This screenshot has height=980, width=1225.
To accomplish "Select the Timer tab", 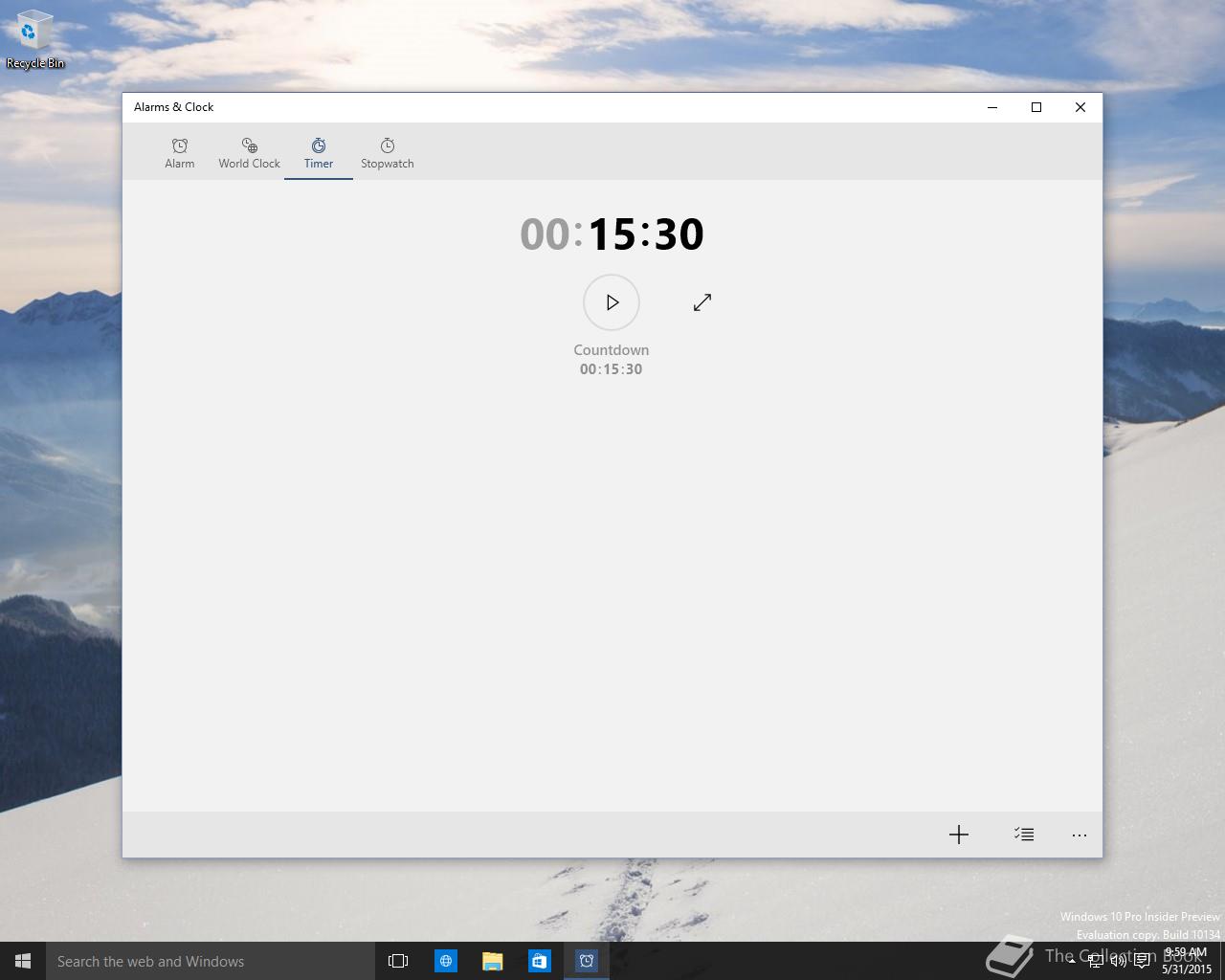I will tap(319, 153).
